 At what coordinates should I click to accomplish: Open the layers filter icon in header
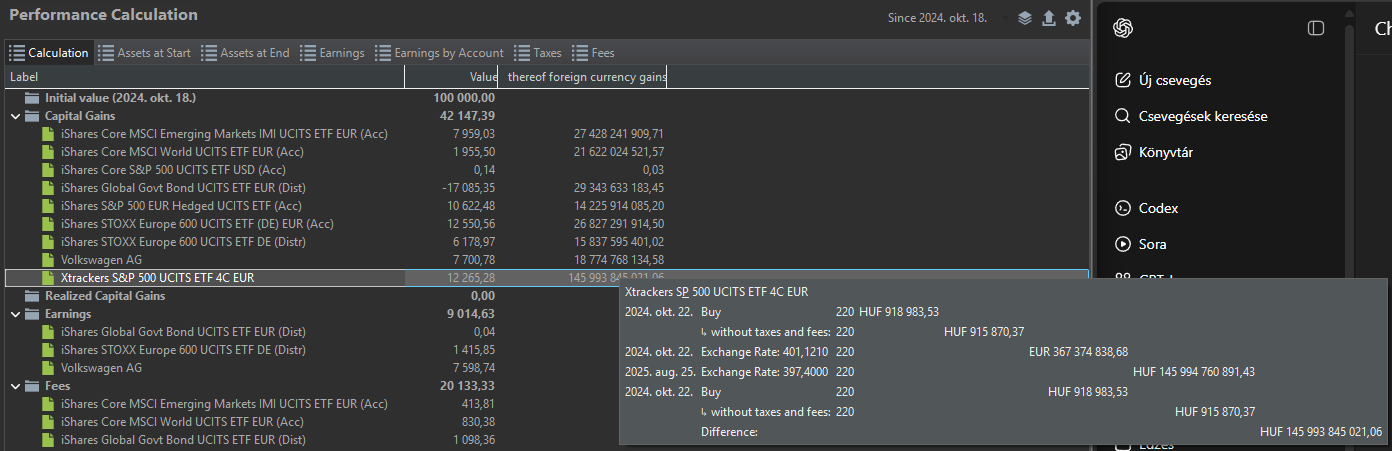[1025, 18]
